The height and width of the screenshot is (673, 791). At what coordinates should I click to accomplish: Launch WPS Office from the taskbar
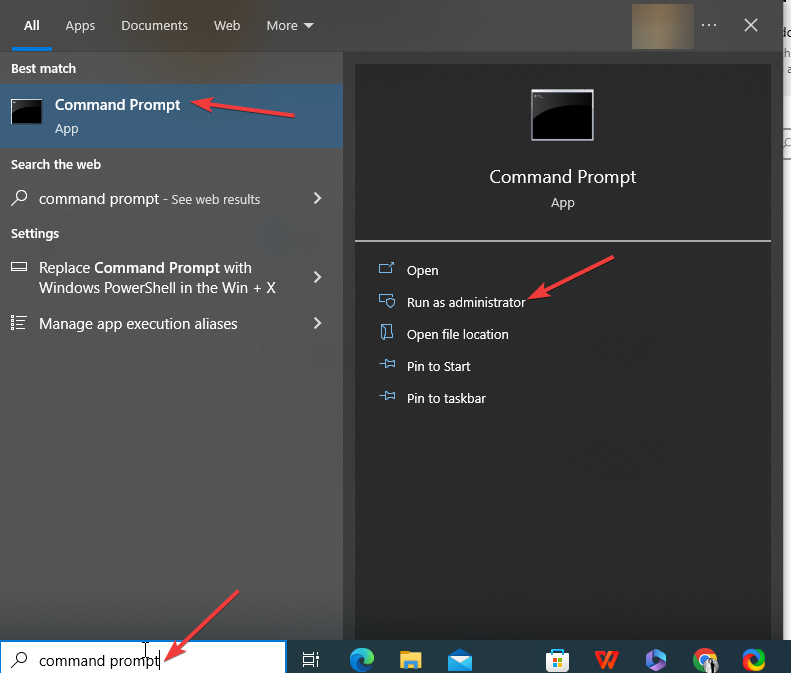pos(606,659)
